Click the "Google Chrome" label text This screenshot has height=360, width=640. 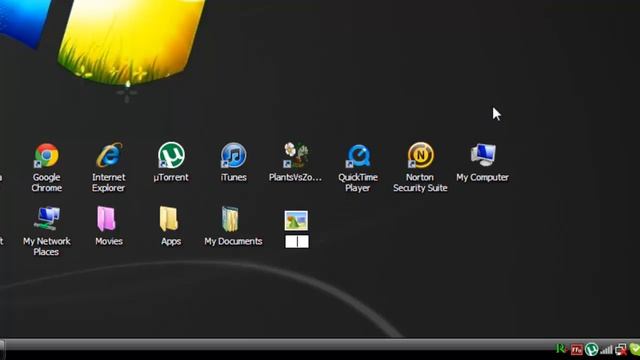(x=47, y=182)
